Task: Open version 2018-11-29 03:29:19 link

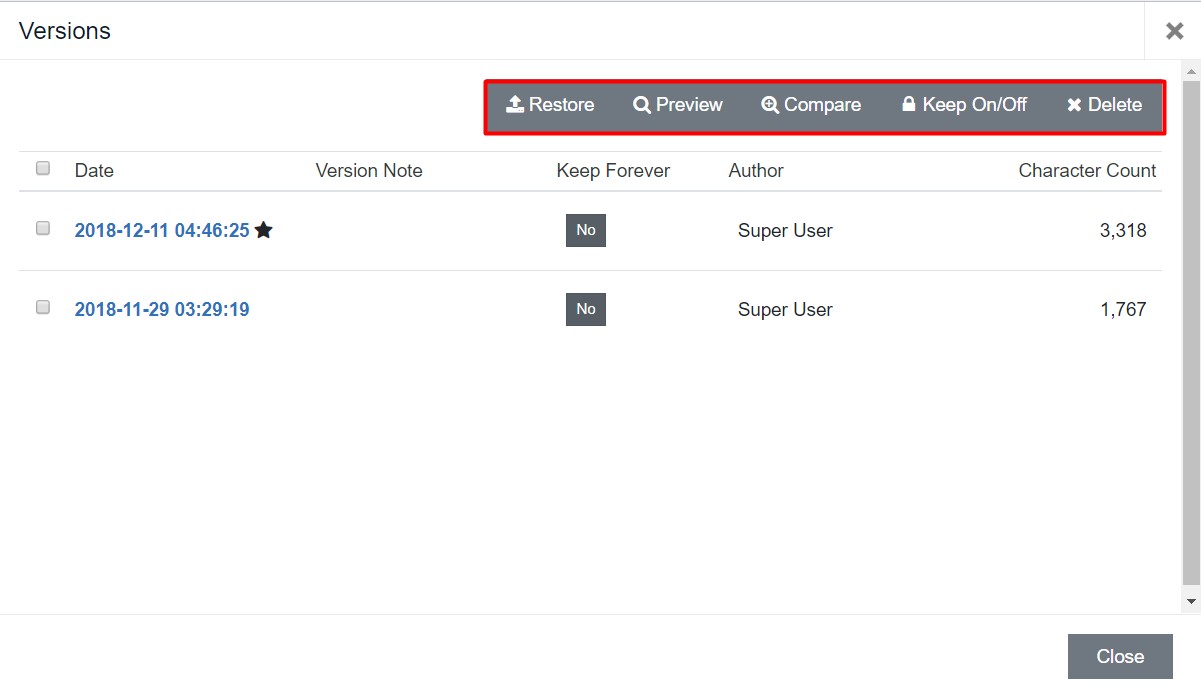Action: (x=162, y=309)
